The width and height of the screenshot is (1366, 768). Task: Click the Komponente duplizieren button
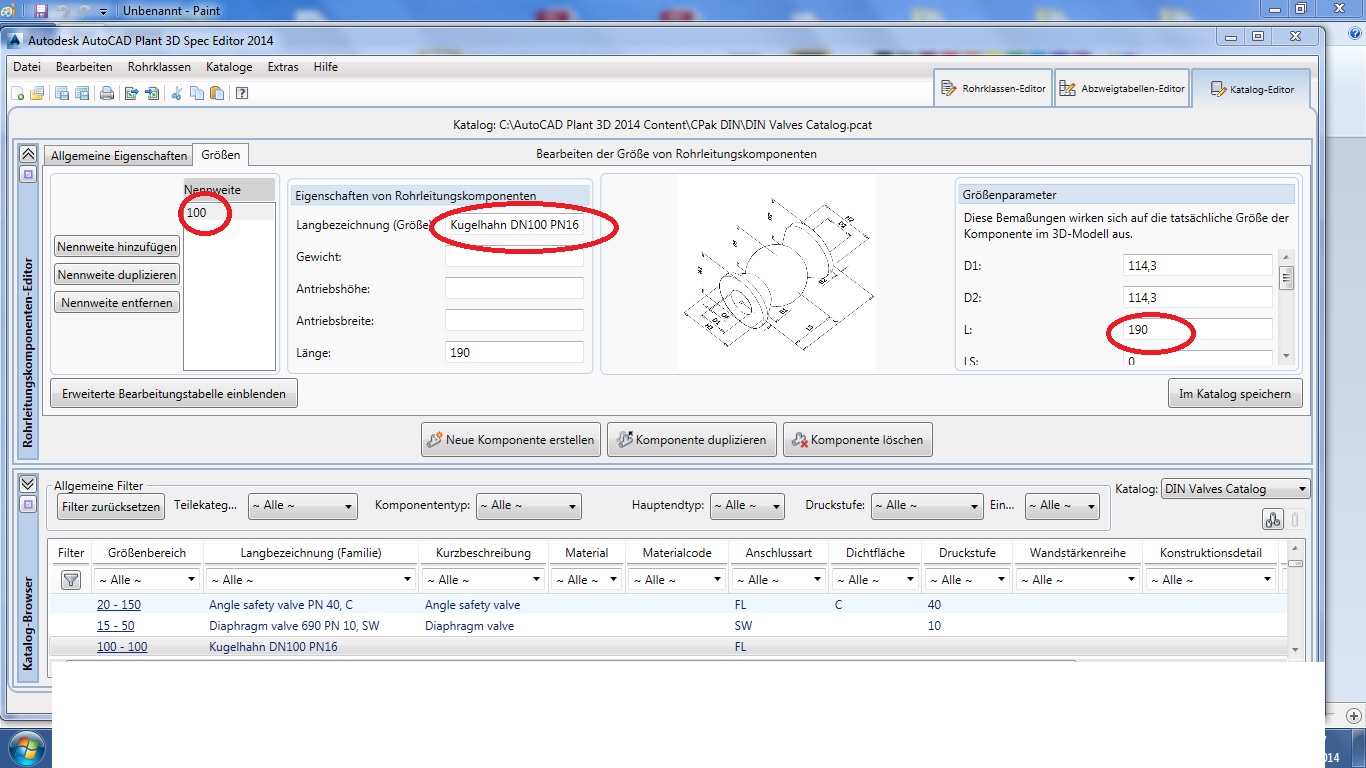[x=692, y=440]
